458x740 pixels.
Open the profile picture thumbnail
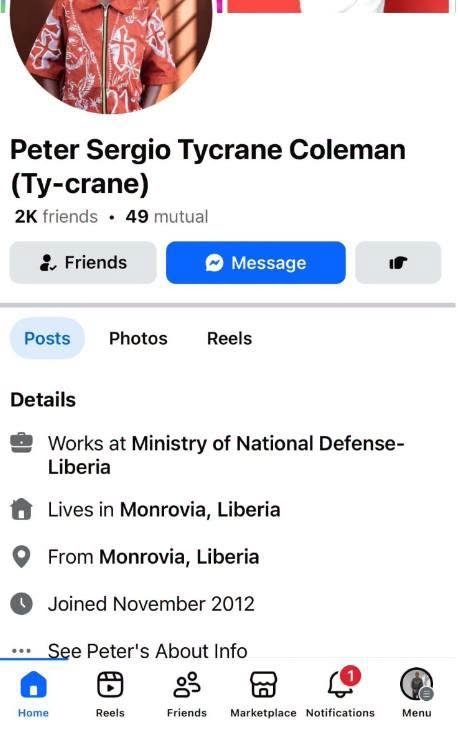pos(111,52)
